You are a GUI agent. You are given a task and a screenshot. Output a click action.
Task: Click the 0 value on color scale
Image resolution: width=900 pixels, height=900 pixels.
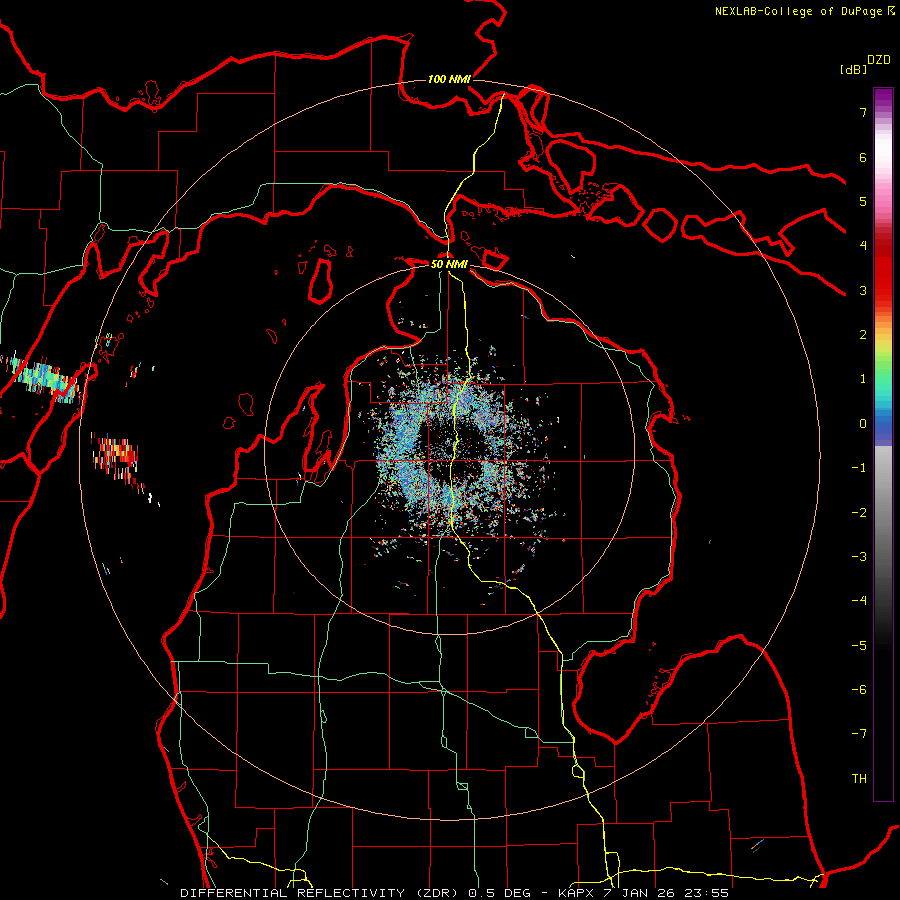863,424
